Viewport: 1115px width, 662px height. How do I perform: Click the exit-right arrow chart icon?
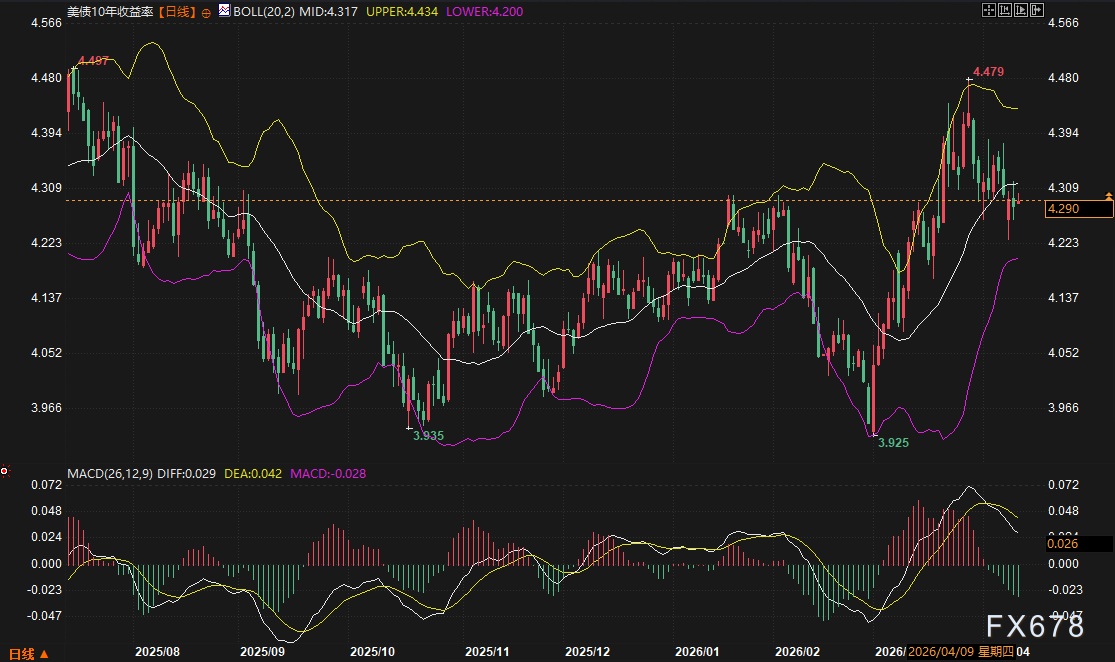click(1036, 9)
